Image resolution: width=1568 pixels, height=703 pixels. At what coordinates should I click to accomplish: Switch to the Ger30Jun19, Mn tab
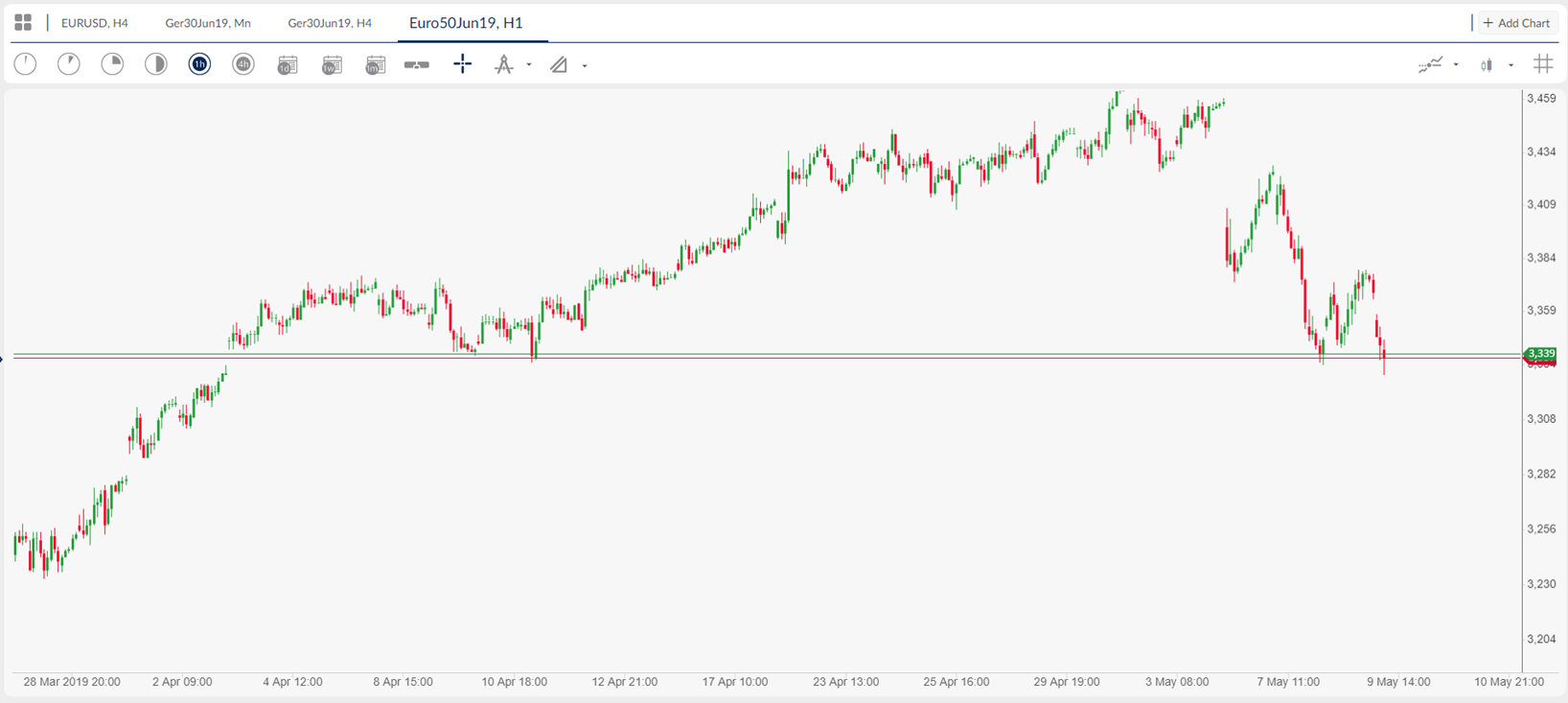tap(208, 23)
